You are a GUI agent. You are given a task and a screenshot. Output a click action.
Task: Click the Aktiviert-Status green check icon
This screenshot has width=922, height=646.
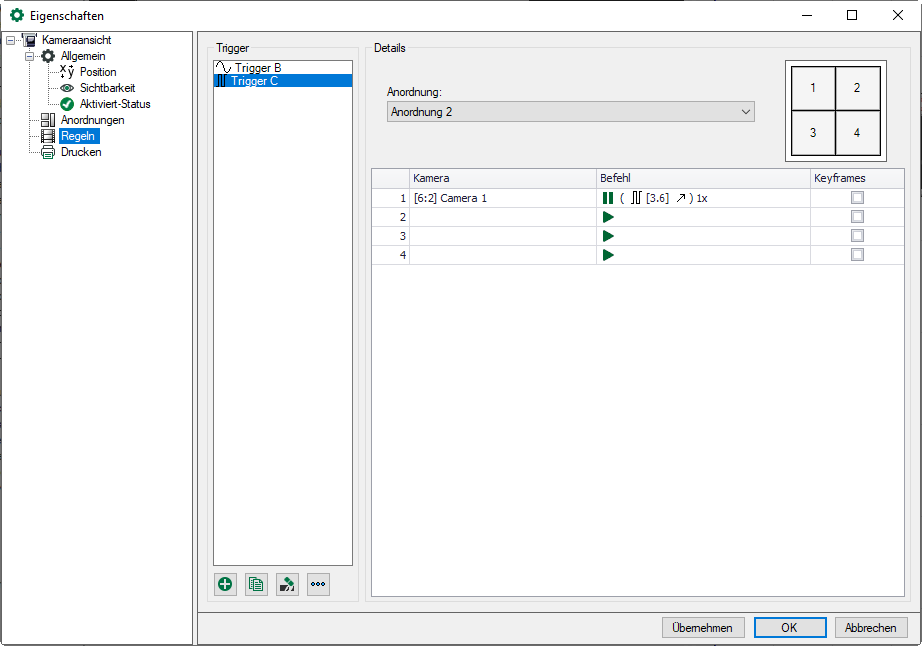67,104
